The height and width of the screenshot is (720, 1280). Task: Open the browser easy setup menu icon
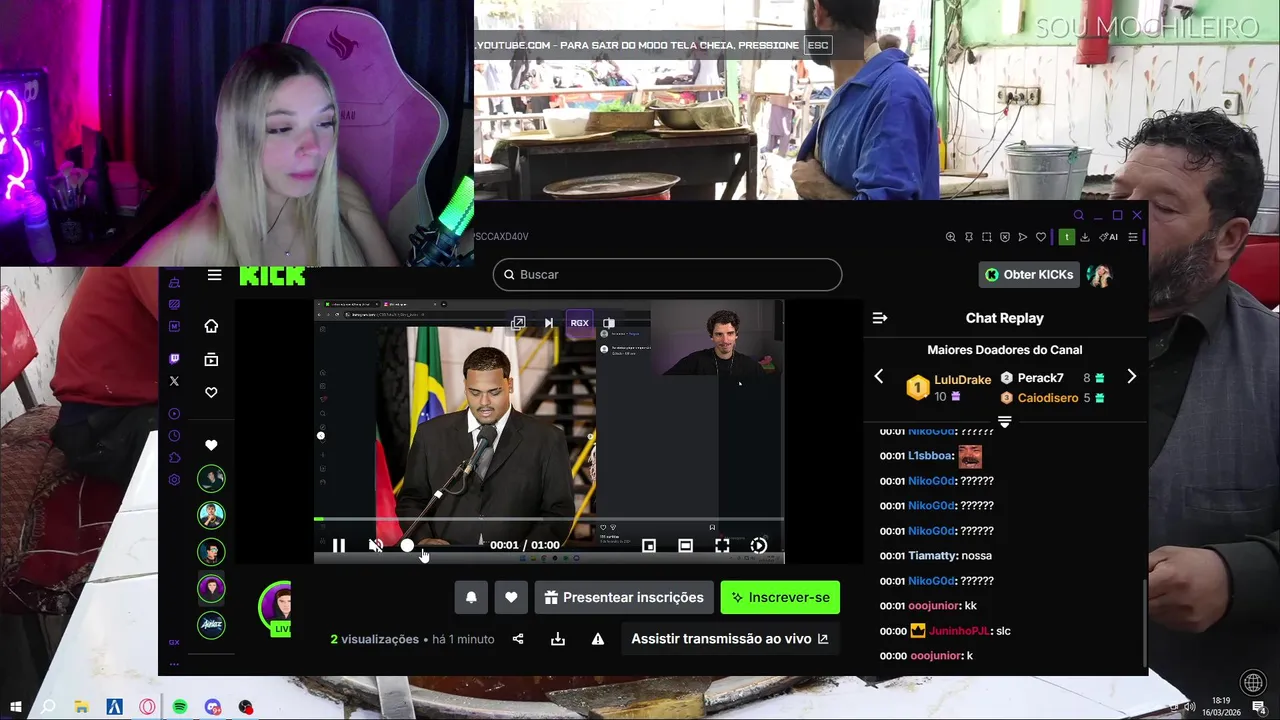(x=1133, y=237)
